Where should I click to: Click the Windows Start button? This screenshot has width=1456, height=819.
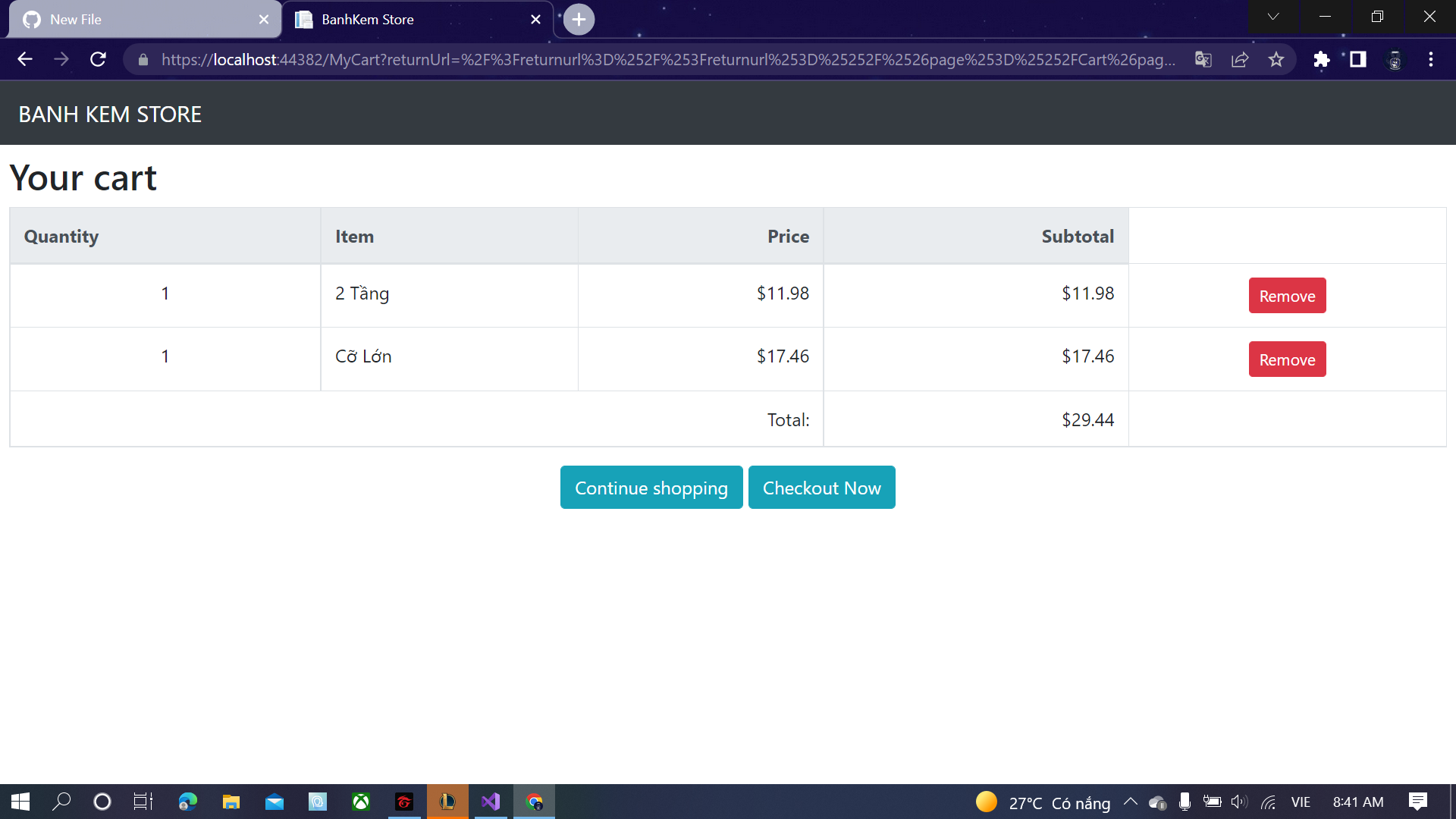[19, 802]
